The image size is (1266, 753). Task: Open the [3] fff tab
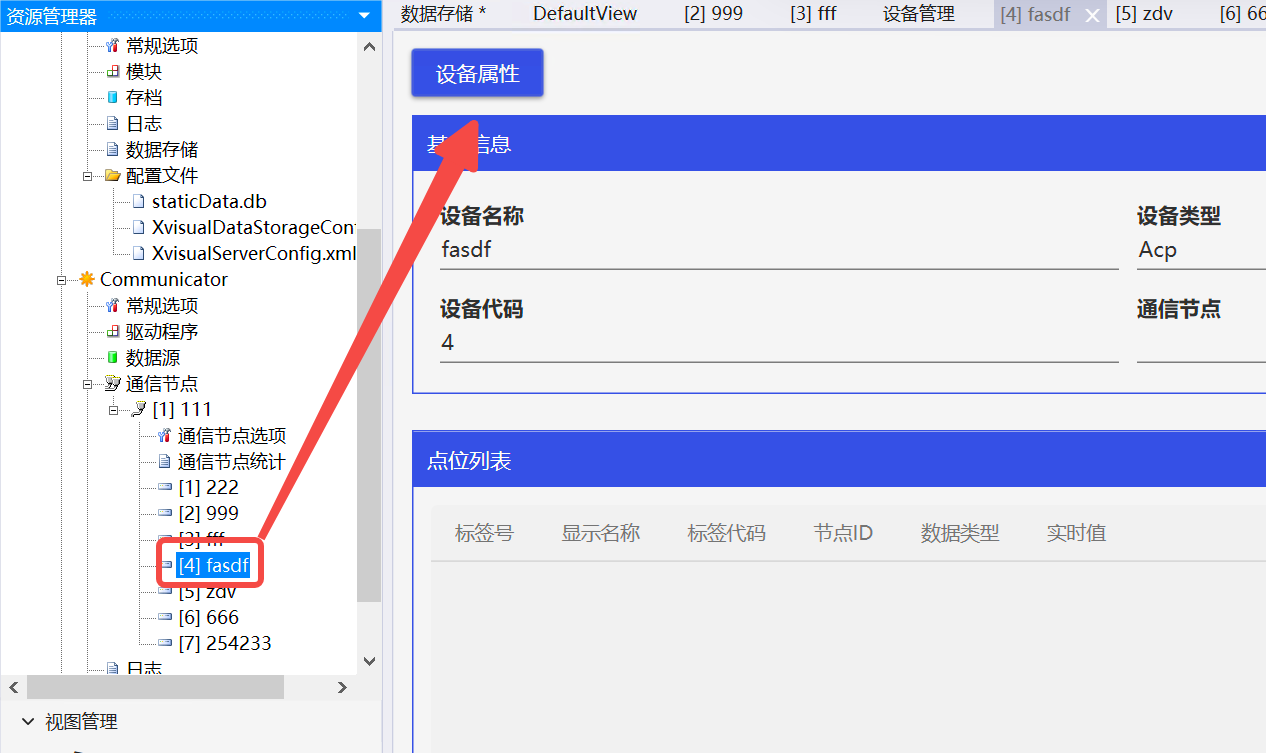(x=813, y=14)
